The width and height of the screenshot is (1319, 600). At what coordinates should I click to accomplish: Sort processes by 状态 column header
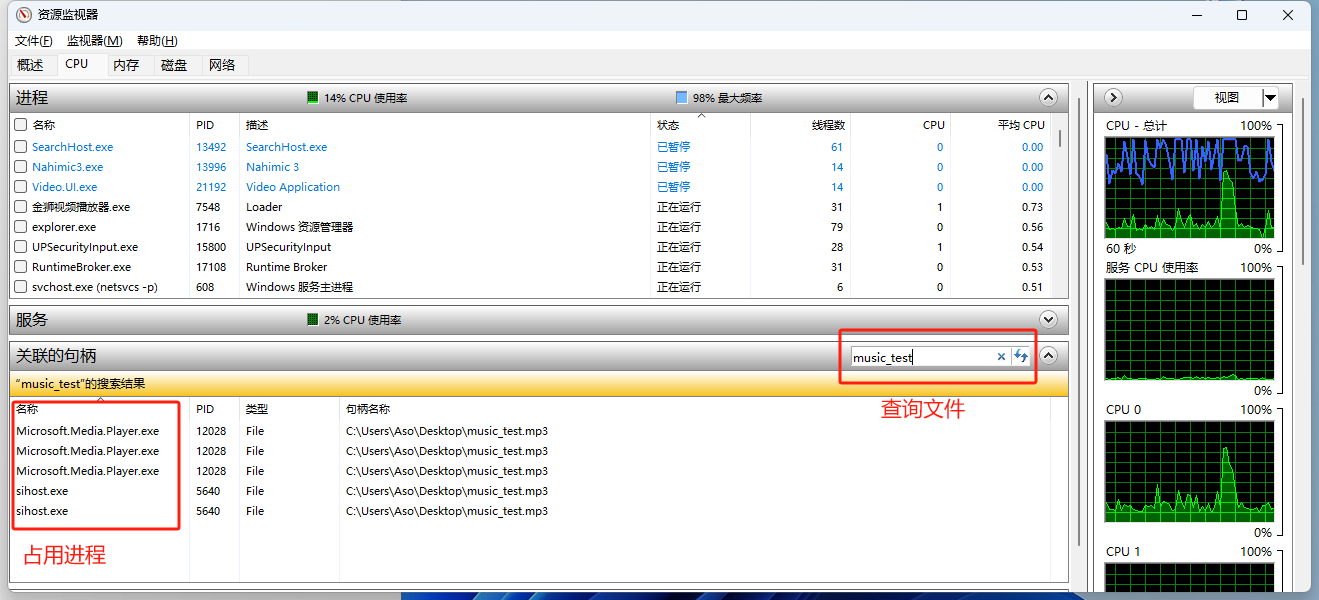click(x=700, y=125)
